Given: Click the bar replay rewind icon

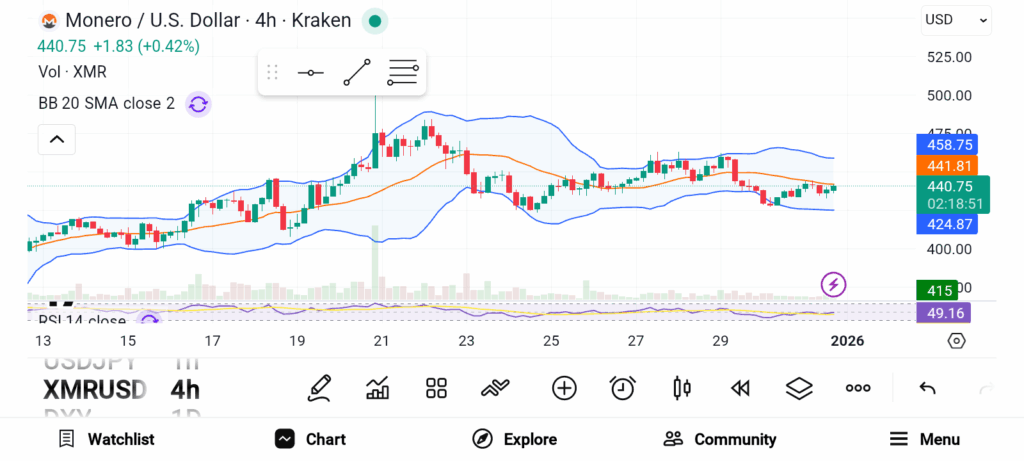Looking at the screenshot, I should [x=740, y=388].
